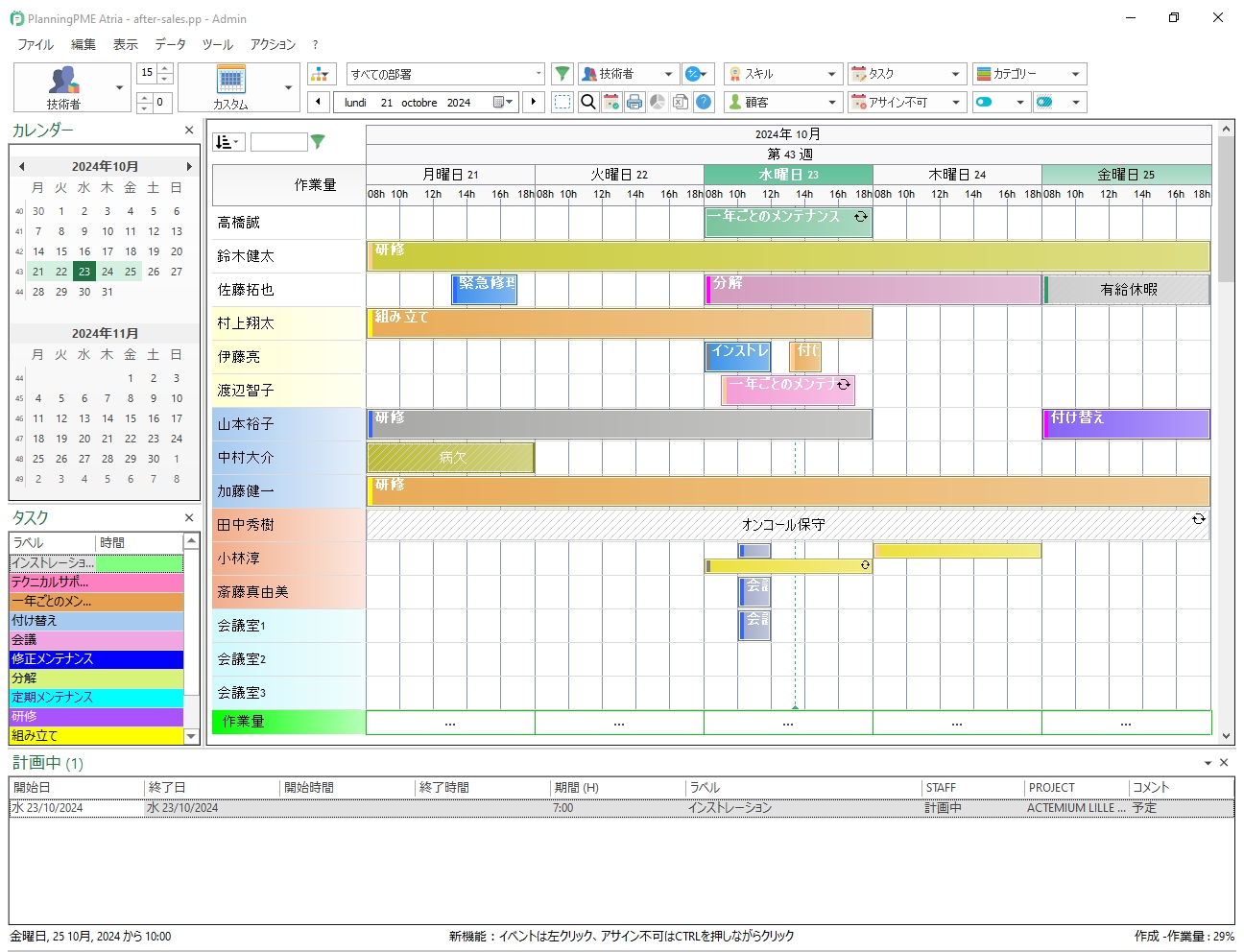Click the green filter funnel in toolbar

click(562, 74)
